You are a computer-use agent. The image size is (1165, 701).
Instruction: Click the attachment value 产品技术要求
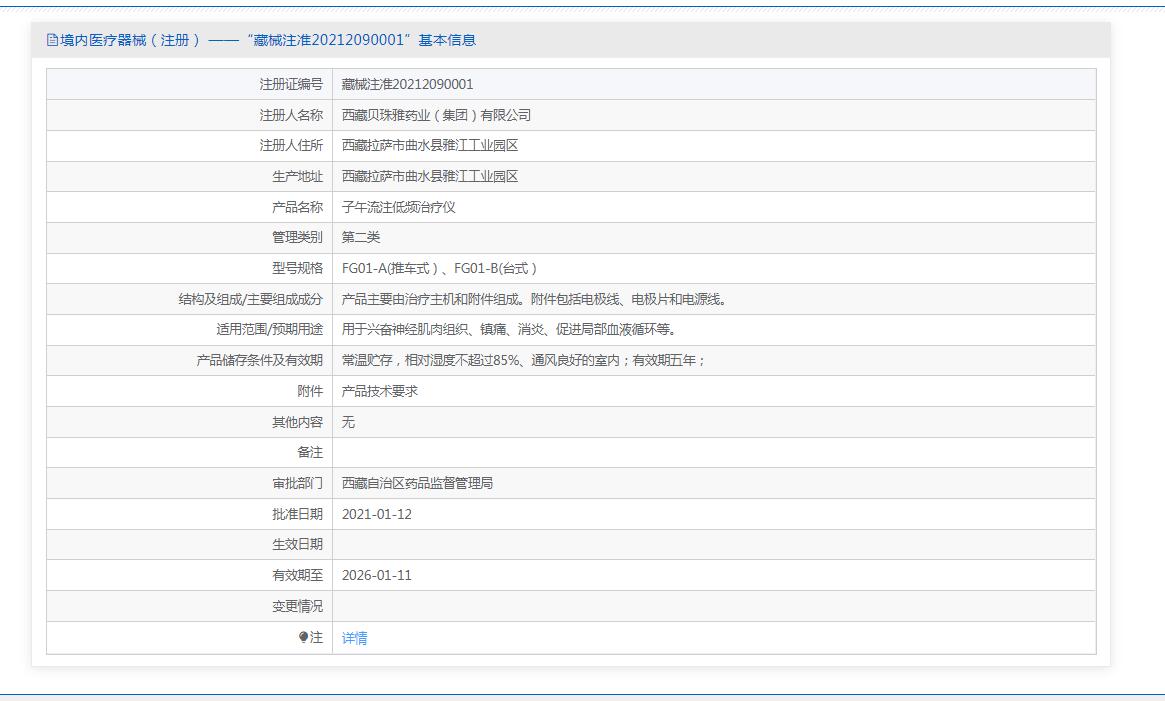(x=379, y=391)
